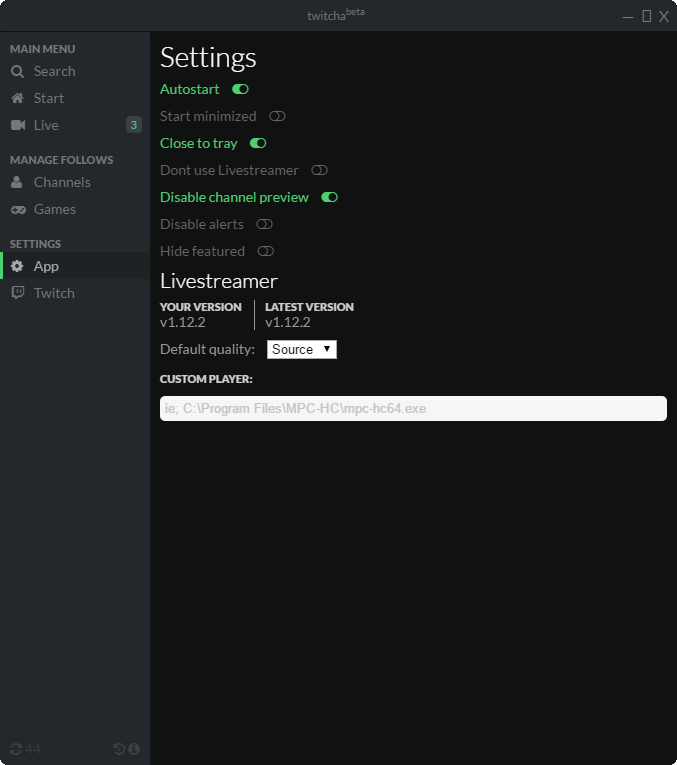Click the Dont use Livestreamer label
Screen dimensions: 677x765
pyautogui.click(x=229, y=170)
